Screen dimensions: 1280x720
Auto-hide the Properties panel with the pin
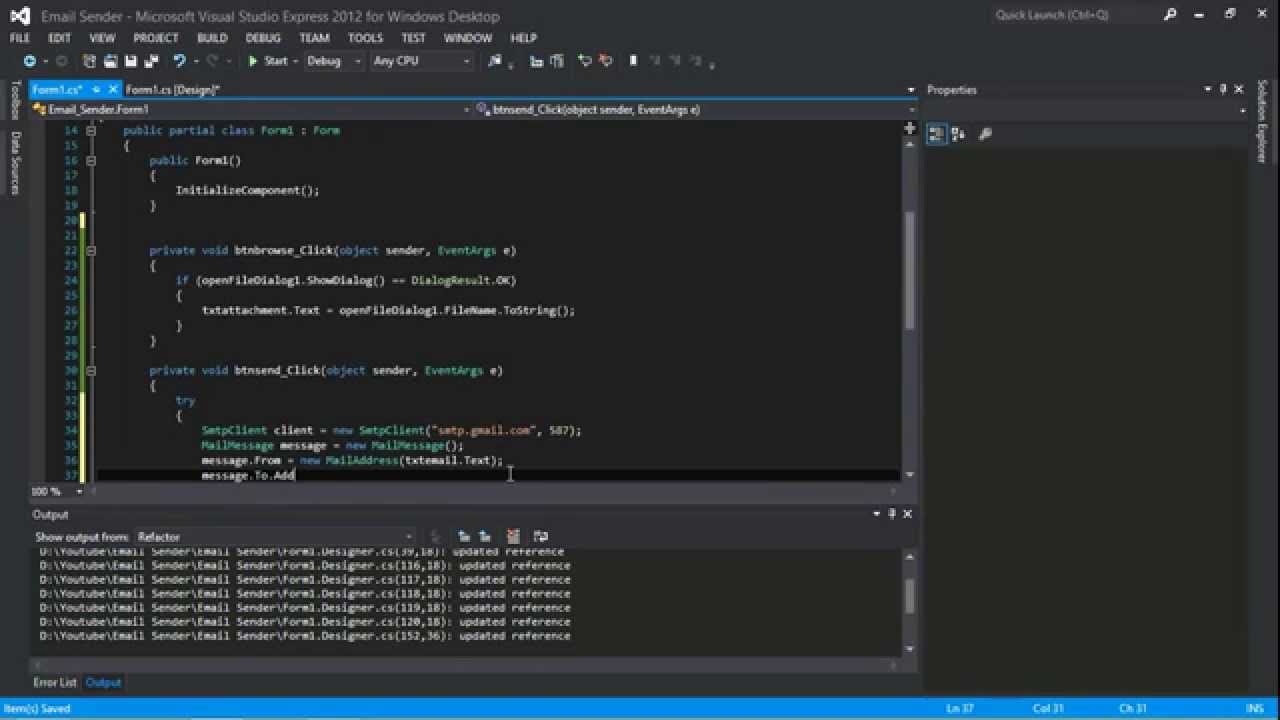(1223, 89)
